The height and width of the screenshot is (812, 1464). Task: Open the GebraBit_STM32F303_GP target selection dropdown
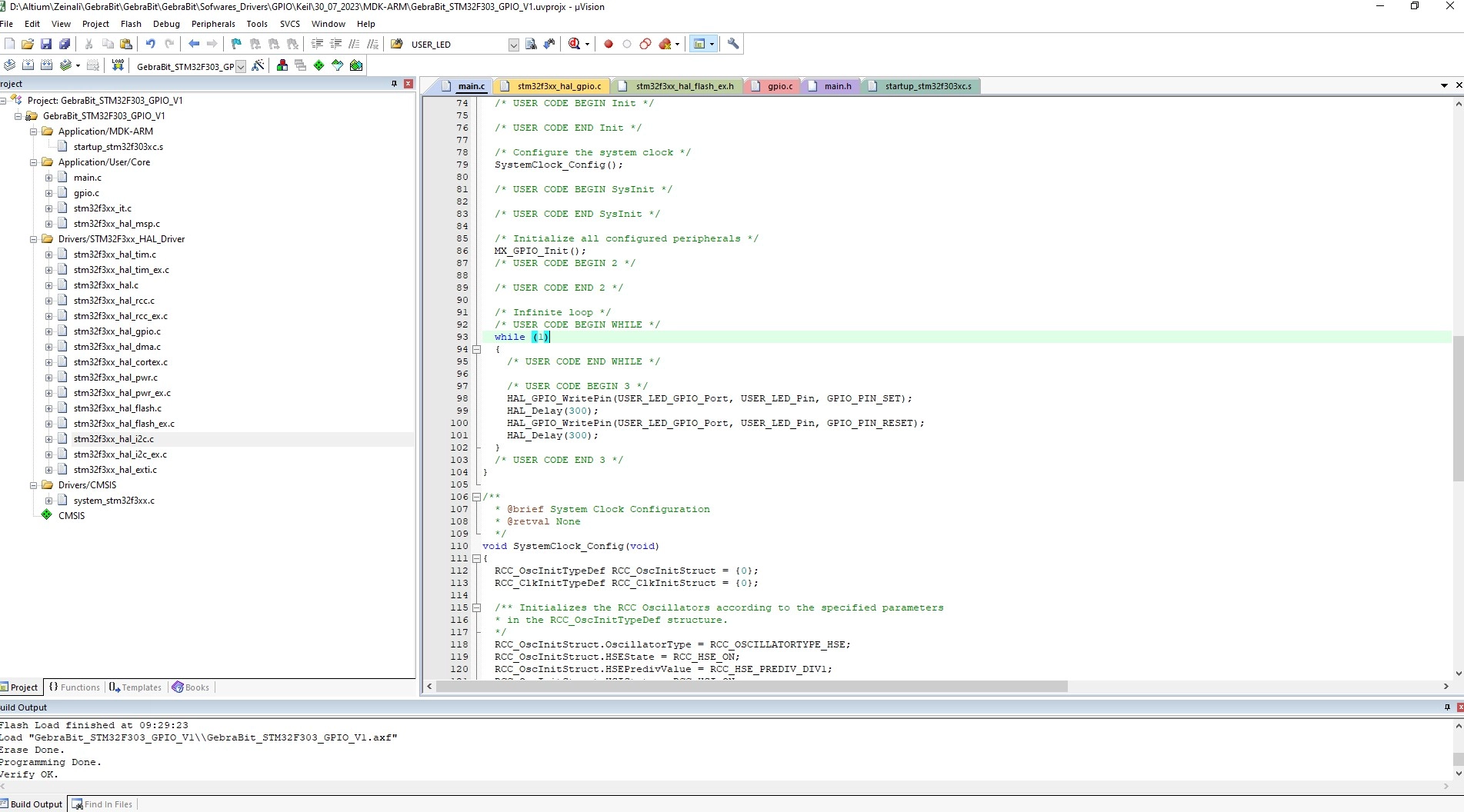(241, 66)
